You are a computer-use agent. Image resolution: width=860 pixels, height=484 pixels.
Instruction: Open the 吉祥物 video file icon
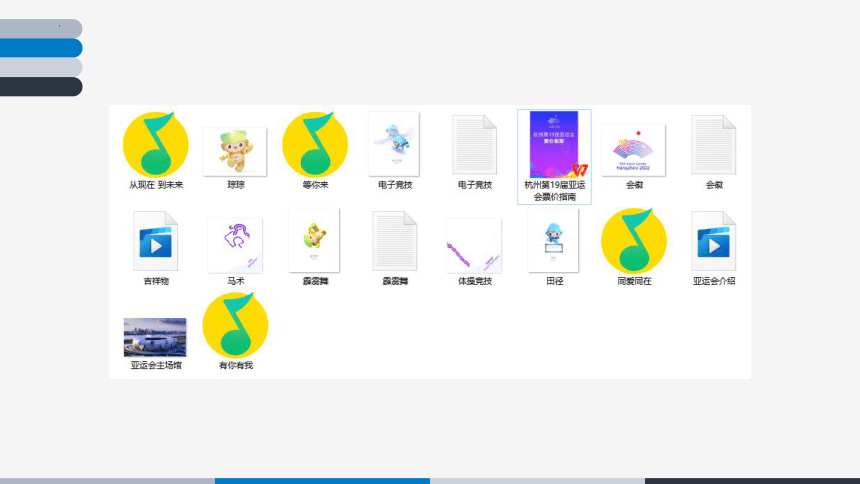click(156, 241)
